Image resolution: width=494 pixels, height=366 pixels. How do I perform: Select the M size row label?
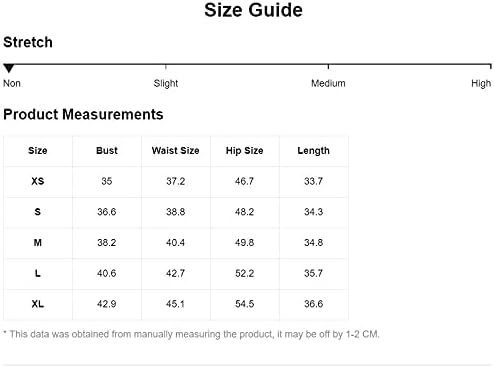(38, 243)
